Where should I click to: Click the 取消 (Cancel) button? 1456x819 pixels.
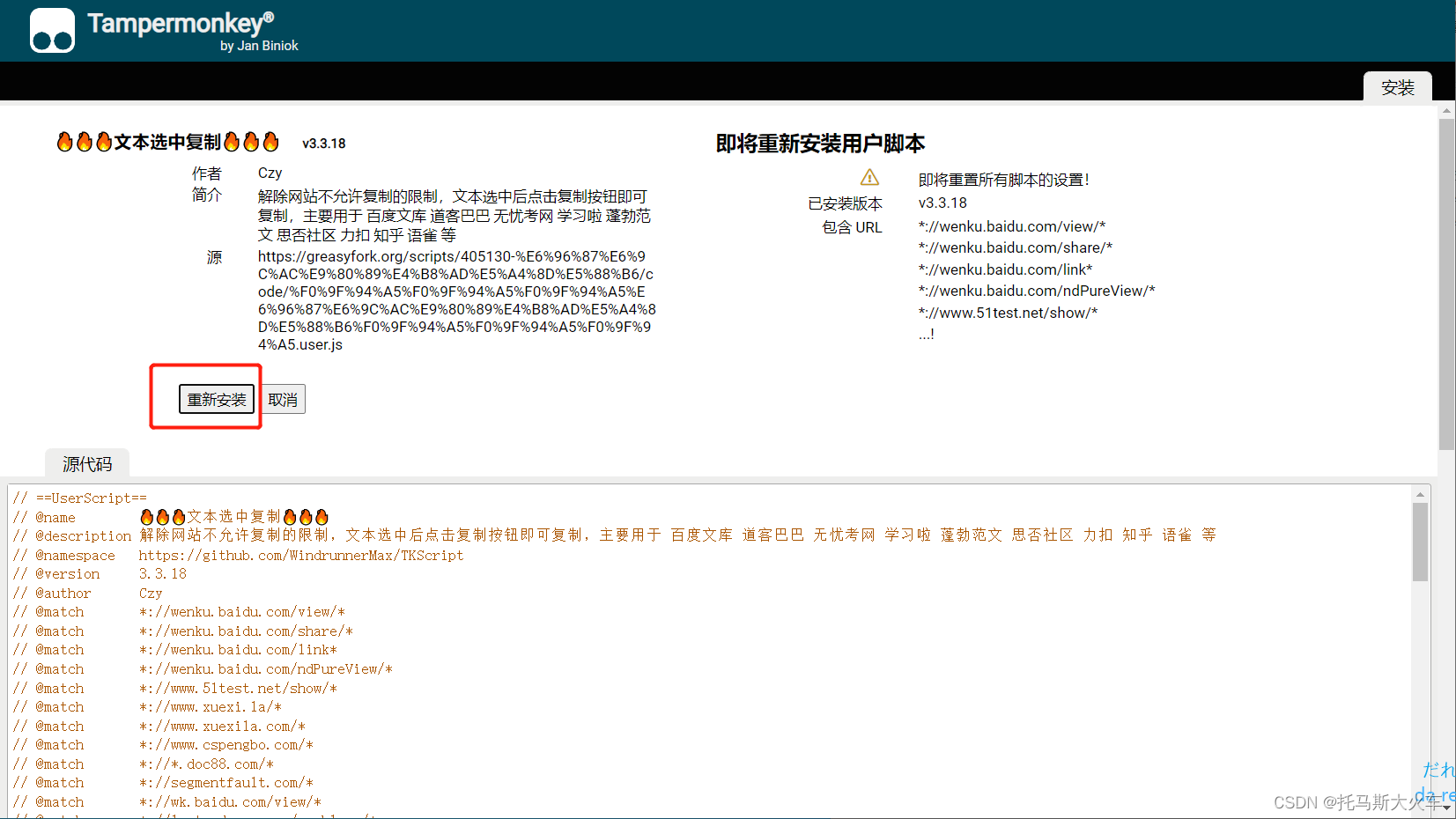point(283,399)
